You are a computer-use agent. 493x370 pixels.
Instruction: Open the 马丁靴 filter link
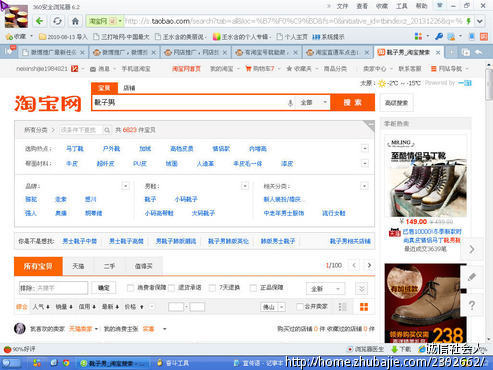click(x=75, y=149)
